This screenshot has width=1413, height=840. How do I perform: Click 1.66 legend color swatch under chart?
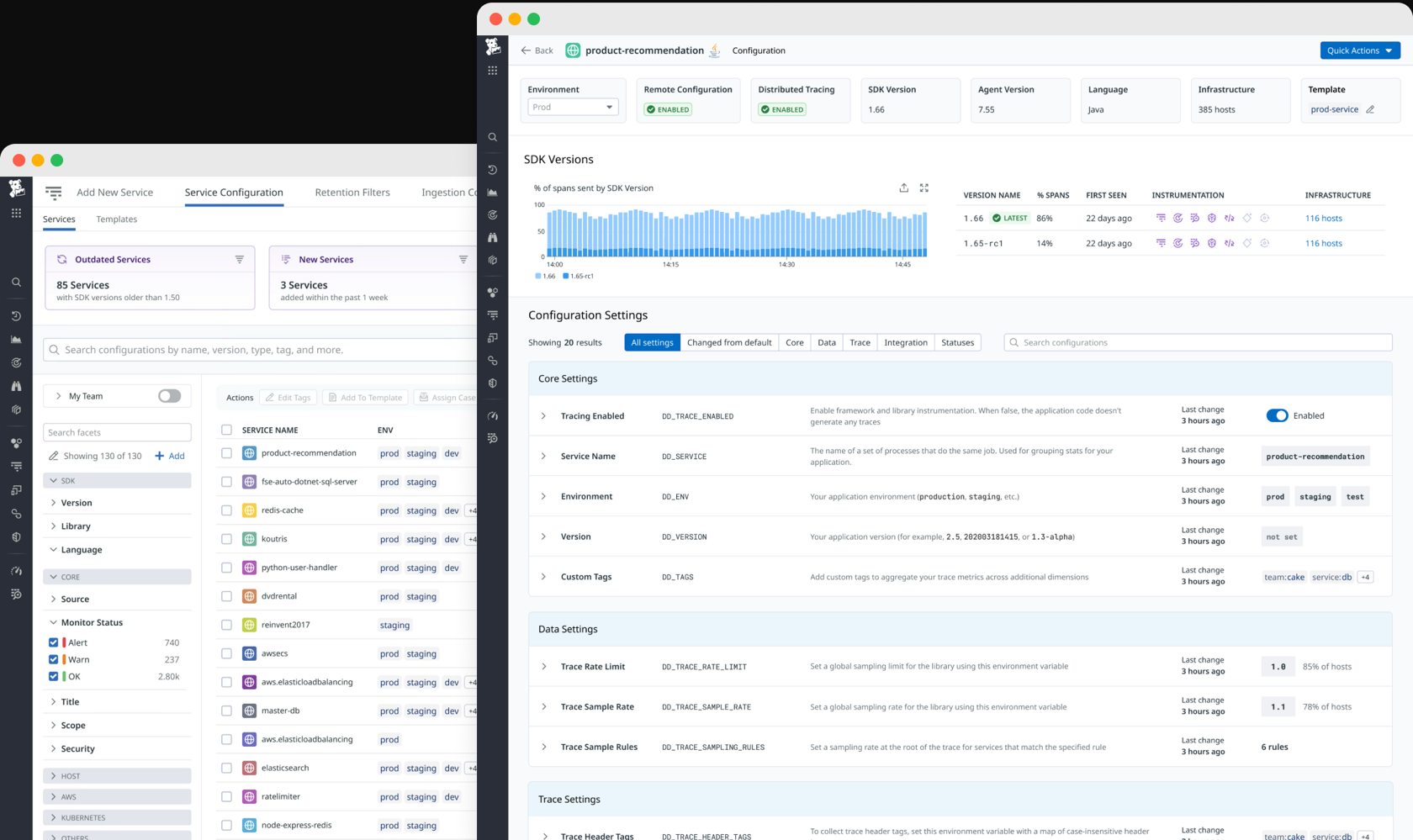point(538,276)
